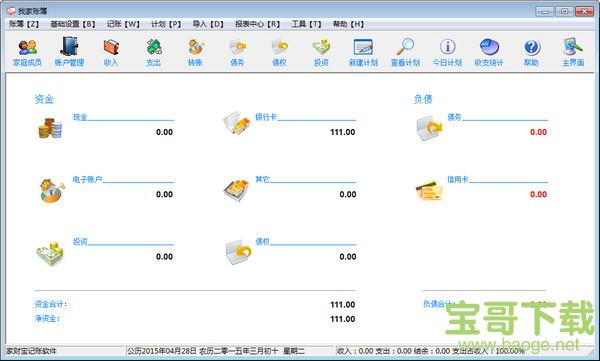Show 今日计划 today's plan

(x=447, y=52)
